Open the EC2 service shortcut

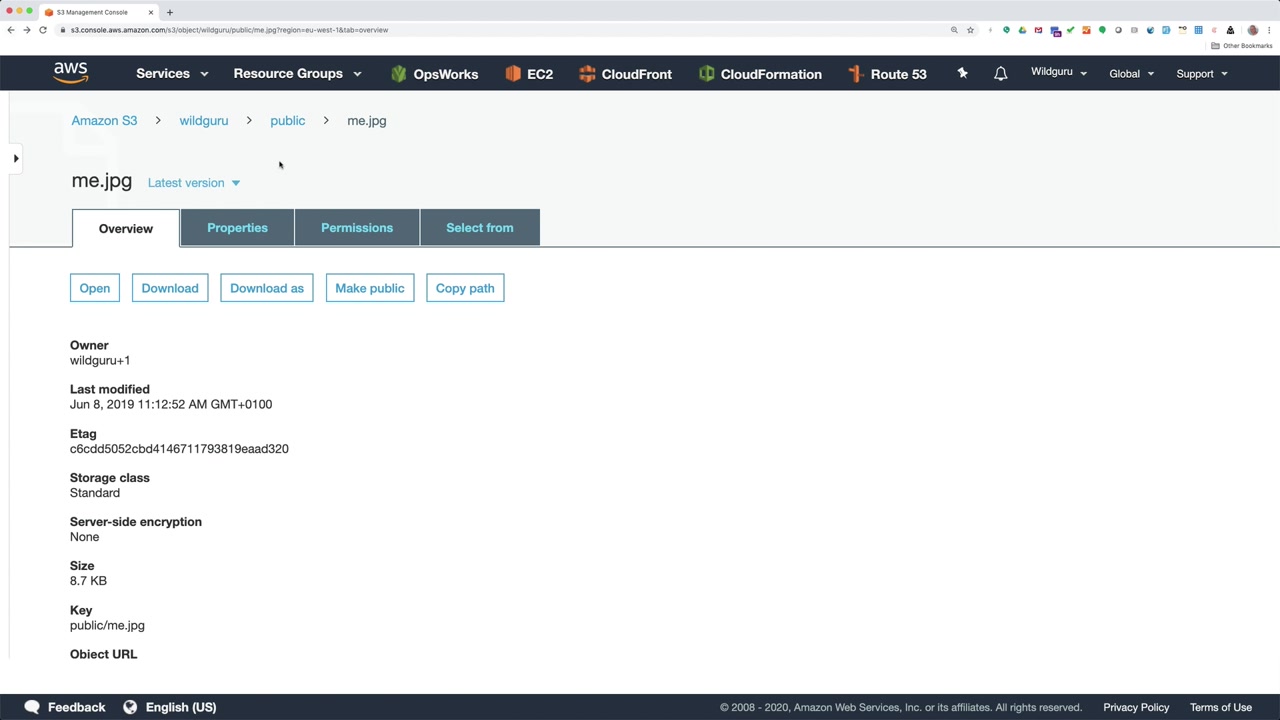[x=529, y=74]
